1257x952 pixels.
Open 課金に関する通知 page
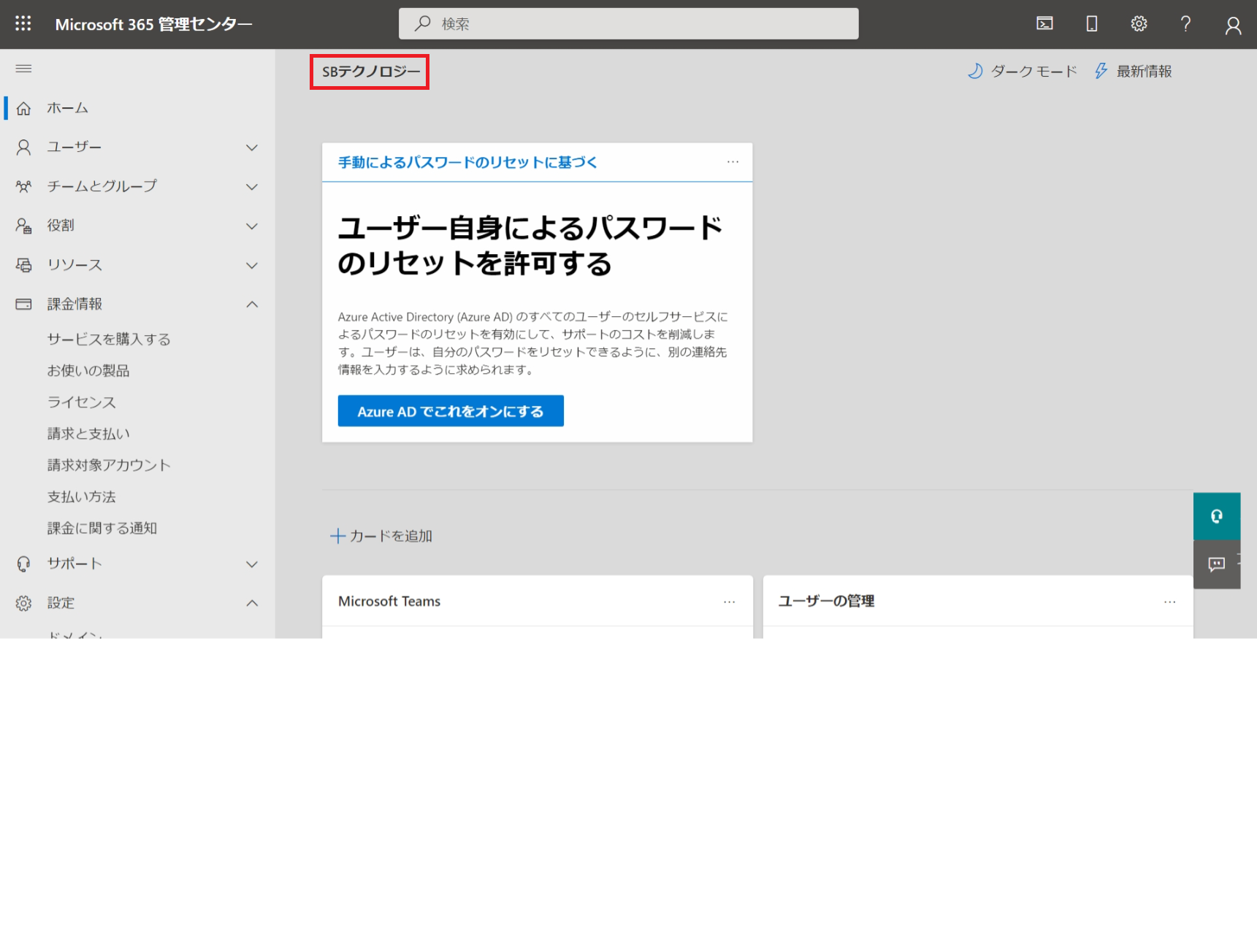coord(102,528)
